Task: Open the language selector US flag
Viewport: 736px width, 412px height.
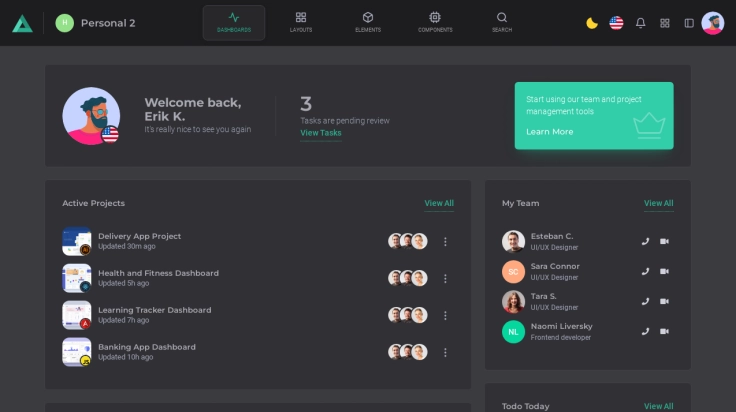Action: point(616,23)
